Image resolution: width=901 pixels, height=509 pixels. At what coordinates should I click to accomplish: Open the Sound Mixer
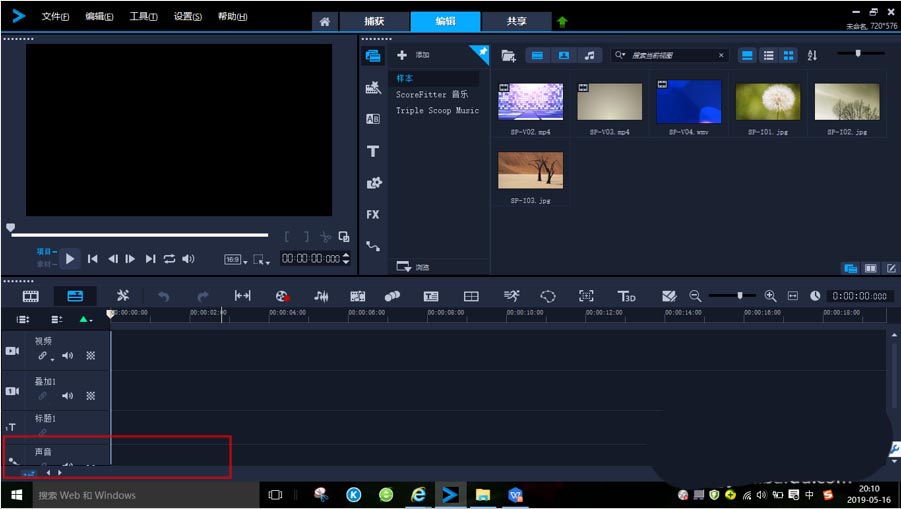pyautogui.click(x=321, y=296)
